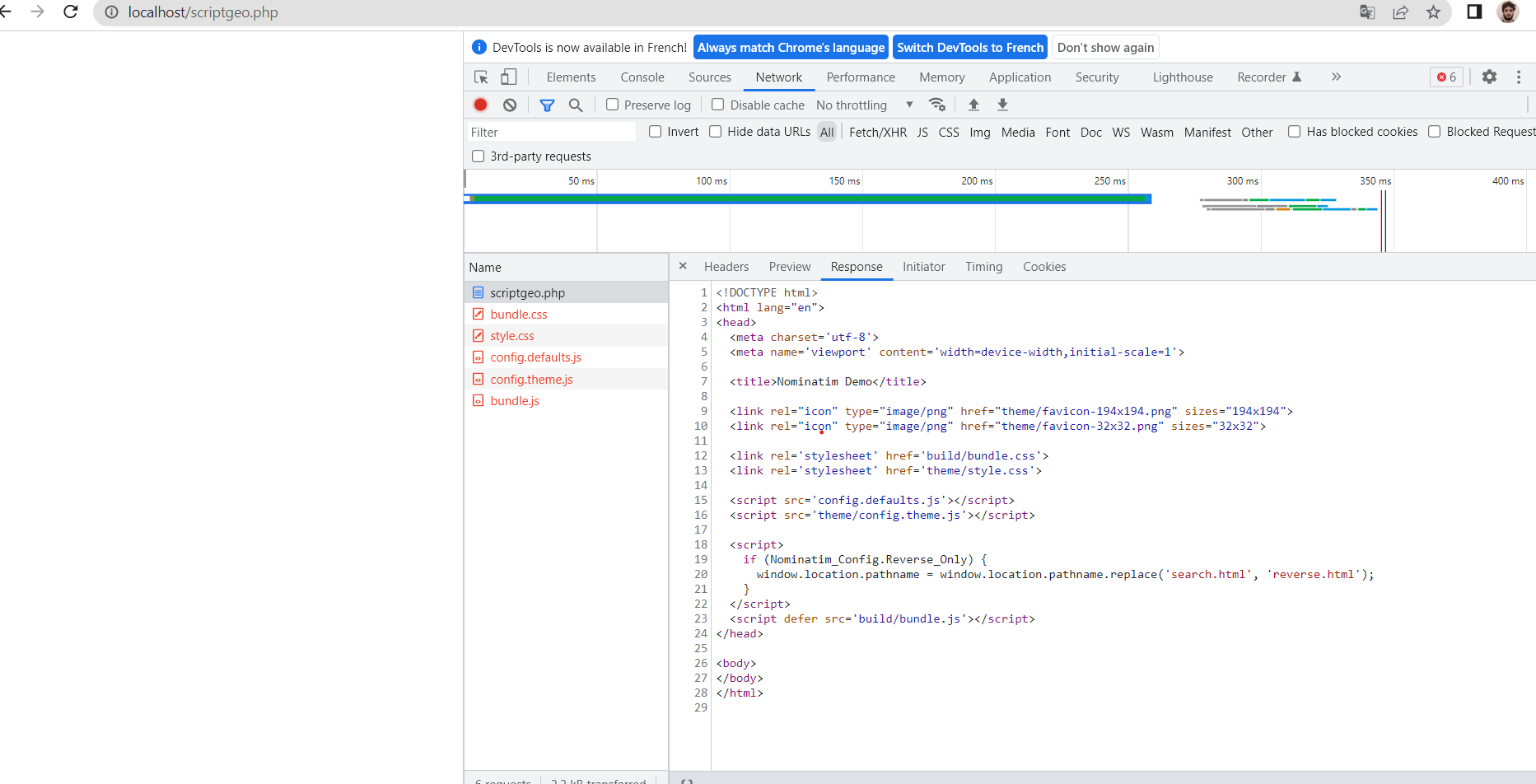Open the Application panel
1536x784 pixels.
point(1020,77)
